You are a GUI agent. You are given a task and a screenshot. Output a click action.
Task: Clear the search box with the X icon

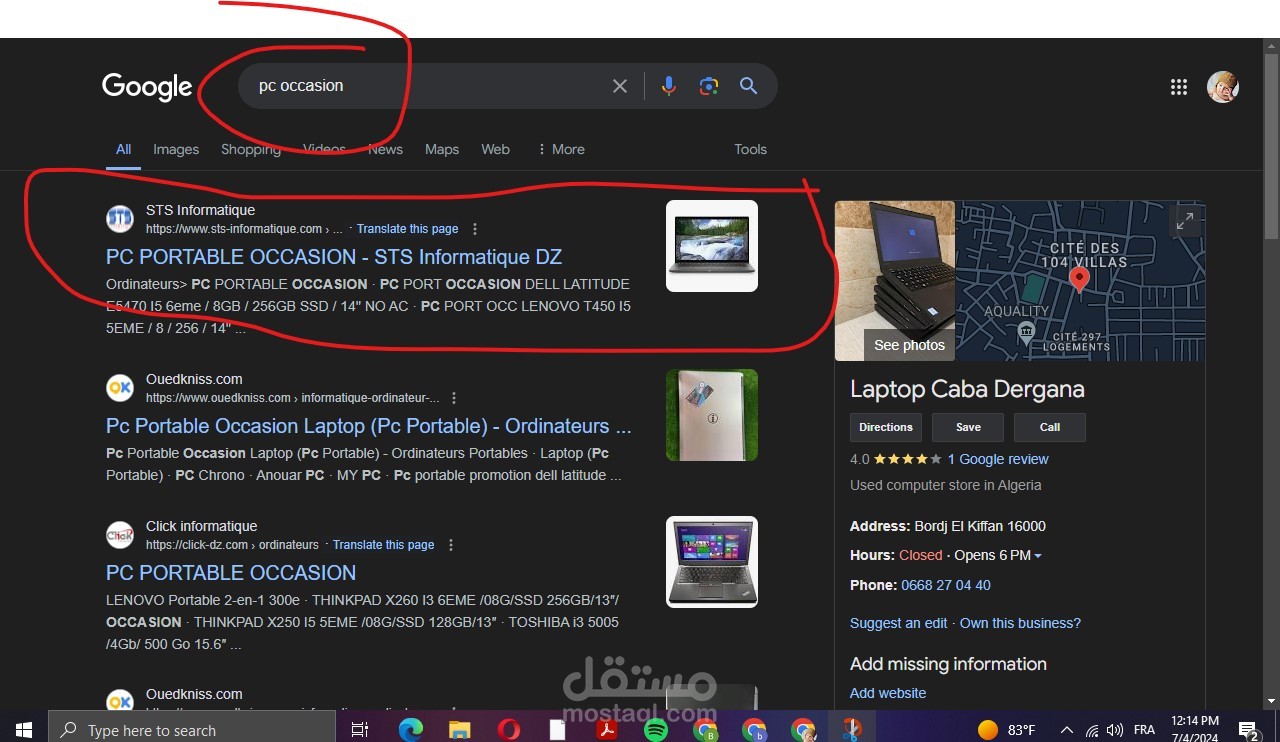(x=620, y=86)
